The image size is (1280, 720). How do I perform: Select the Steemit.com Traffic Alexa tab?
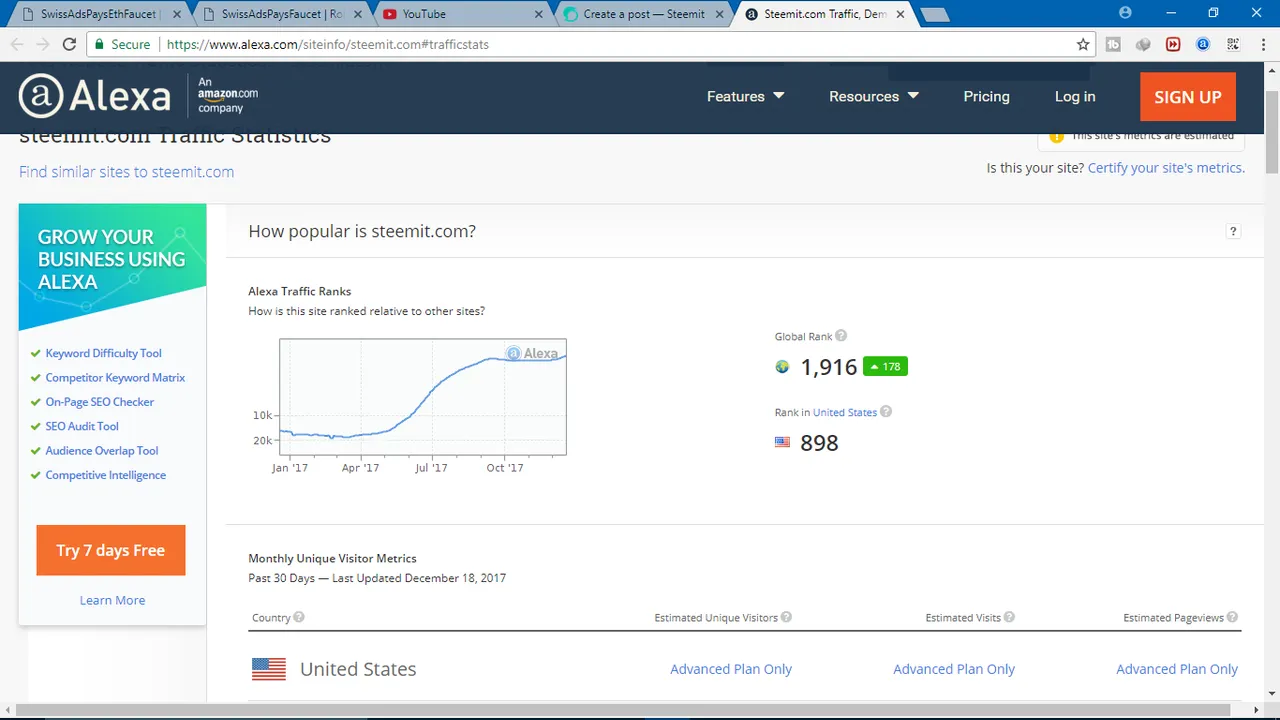pyautogui.click(x=825, y=14)
